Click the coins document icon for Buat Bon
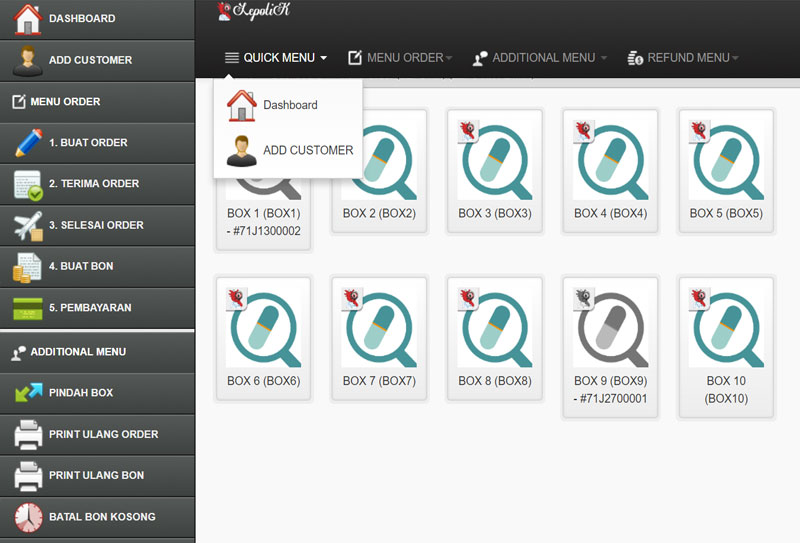 coord(27,267)
